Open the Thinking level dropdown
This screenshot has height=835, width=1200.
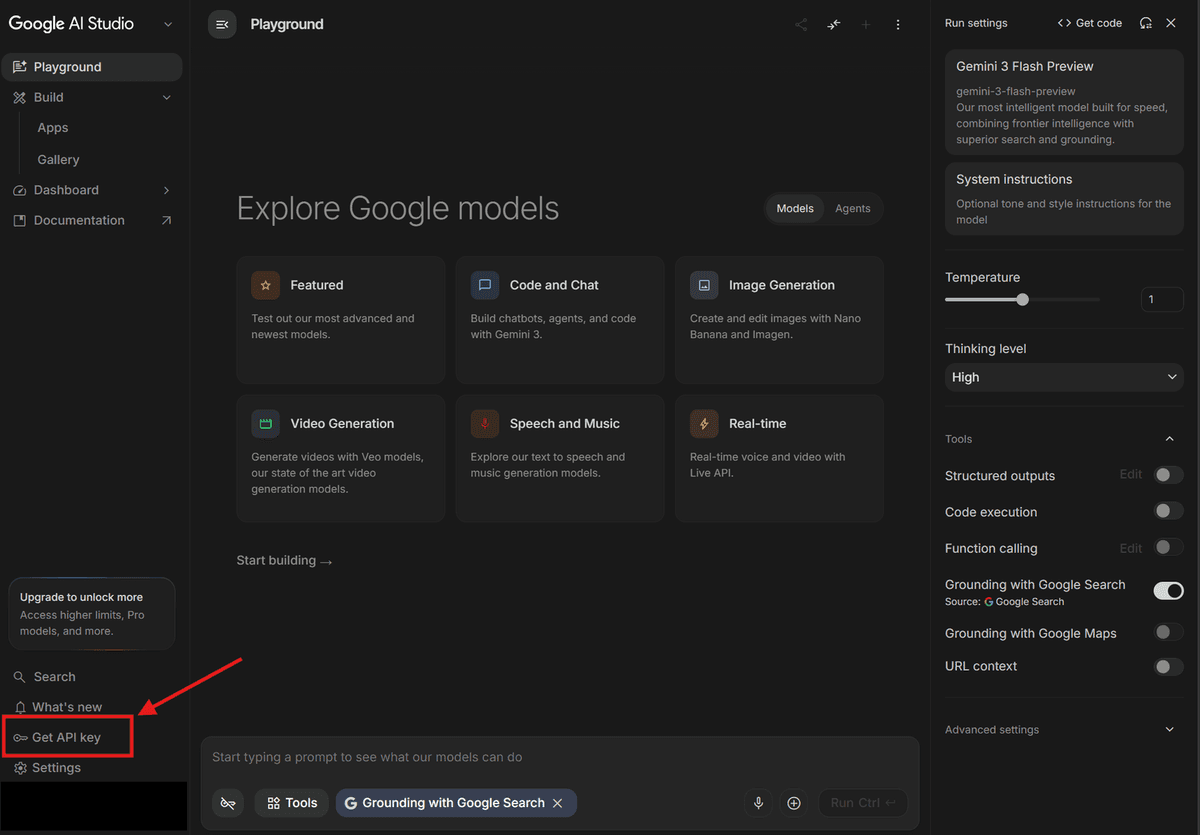(1063, 377)
